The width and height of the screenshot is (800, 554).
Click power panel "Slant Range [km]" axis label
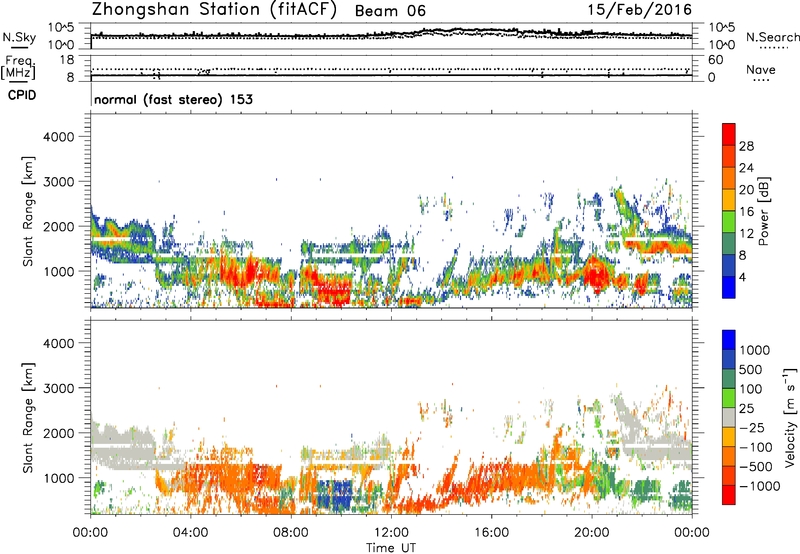[x=28, y=211]
